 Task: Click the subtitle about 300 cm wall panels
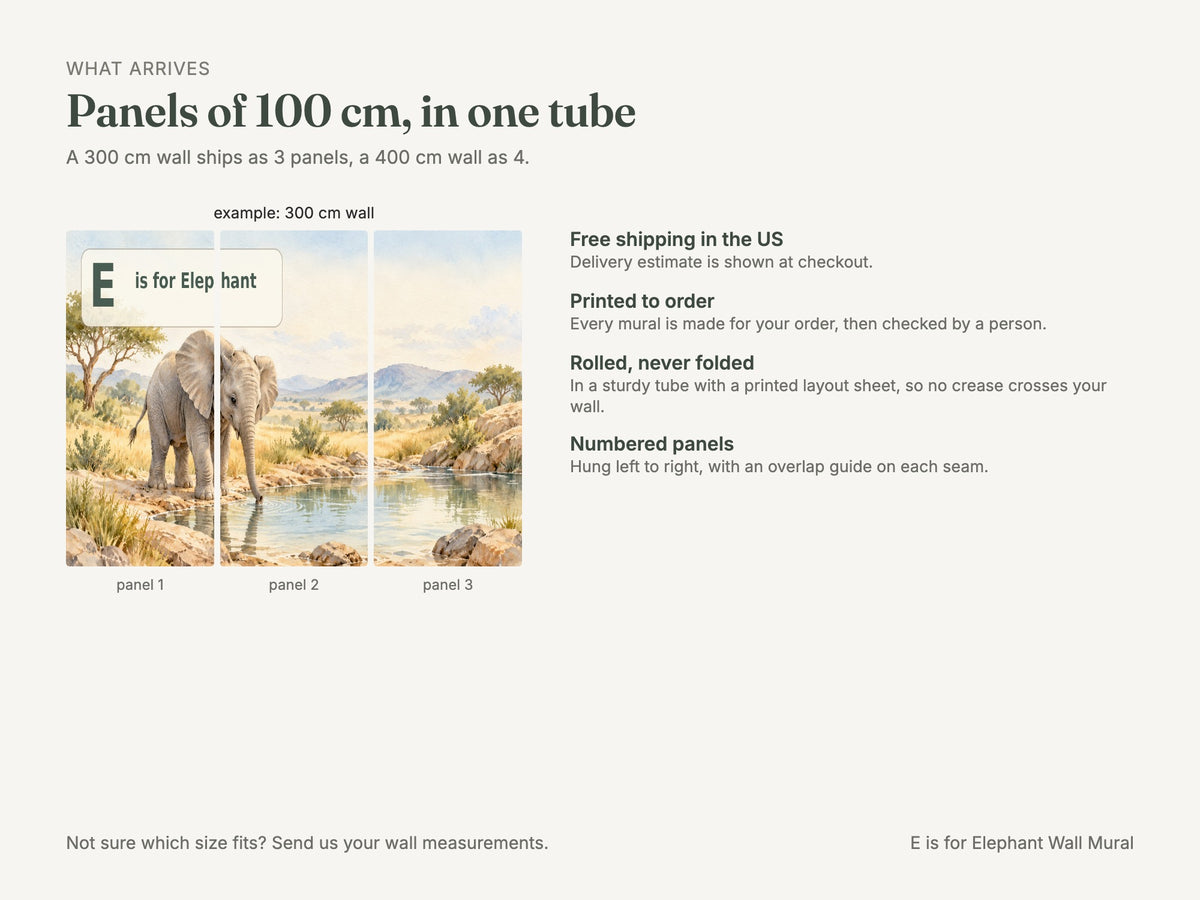[298, 158]
